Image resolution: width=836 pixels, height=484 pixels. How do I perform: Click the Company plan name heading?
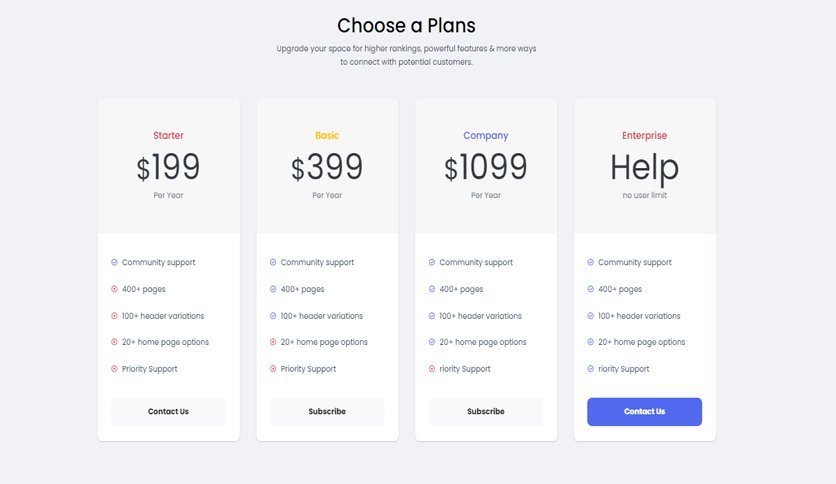click(486, 136)
